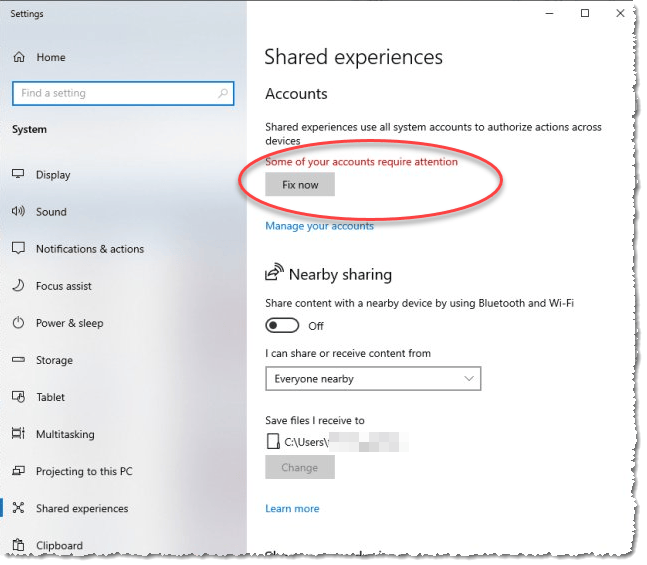Click the Home icon in sidebar
647x565 pixels.
click(19, 57)
